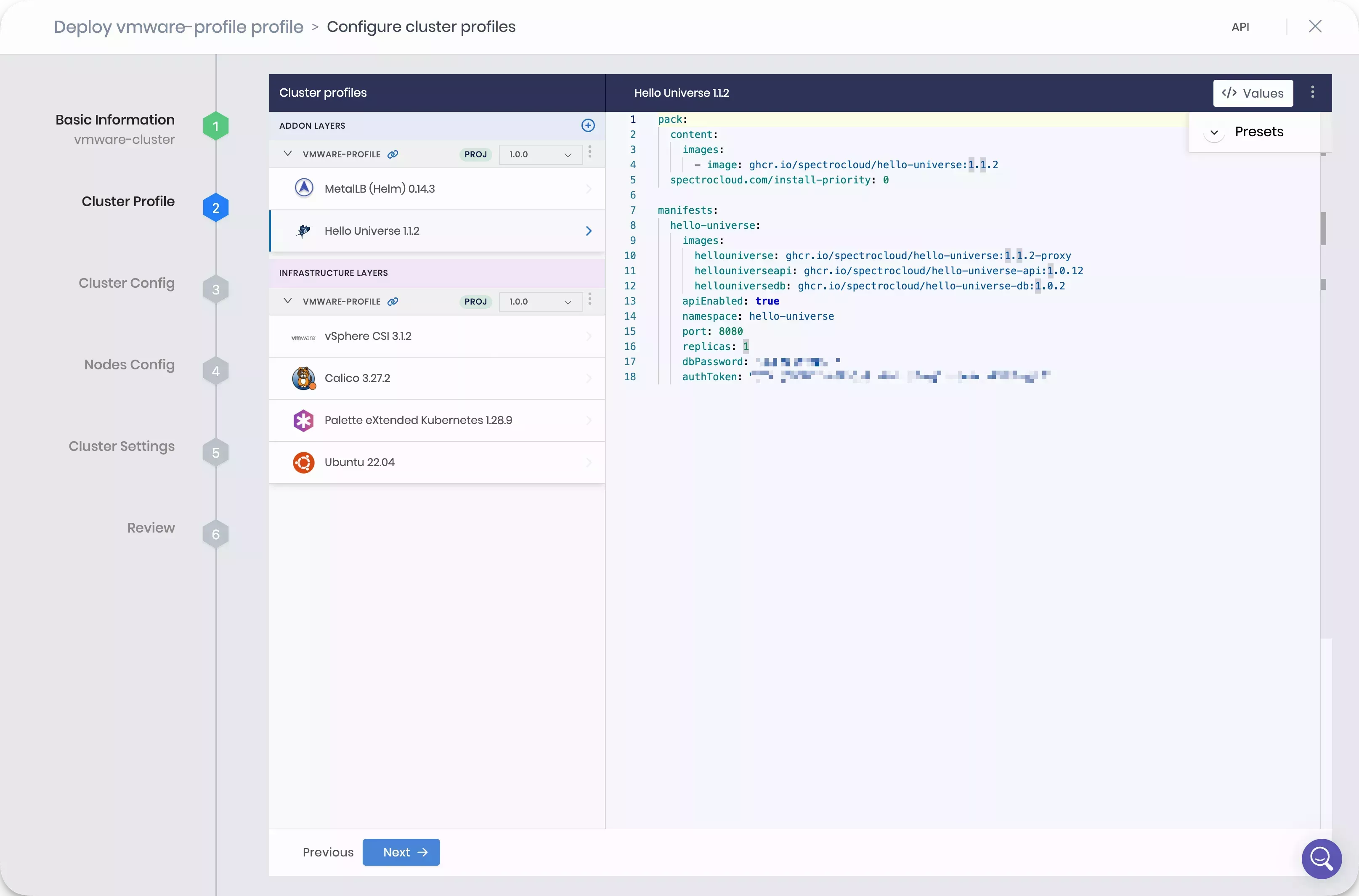This screenshot has height=896, width=1359.
Task: Collapse the addon VMWARE-PROFILE group
Action: point(287,154)
